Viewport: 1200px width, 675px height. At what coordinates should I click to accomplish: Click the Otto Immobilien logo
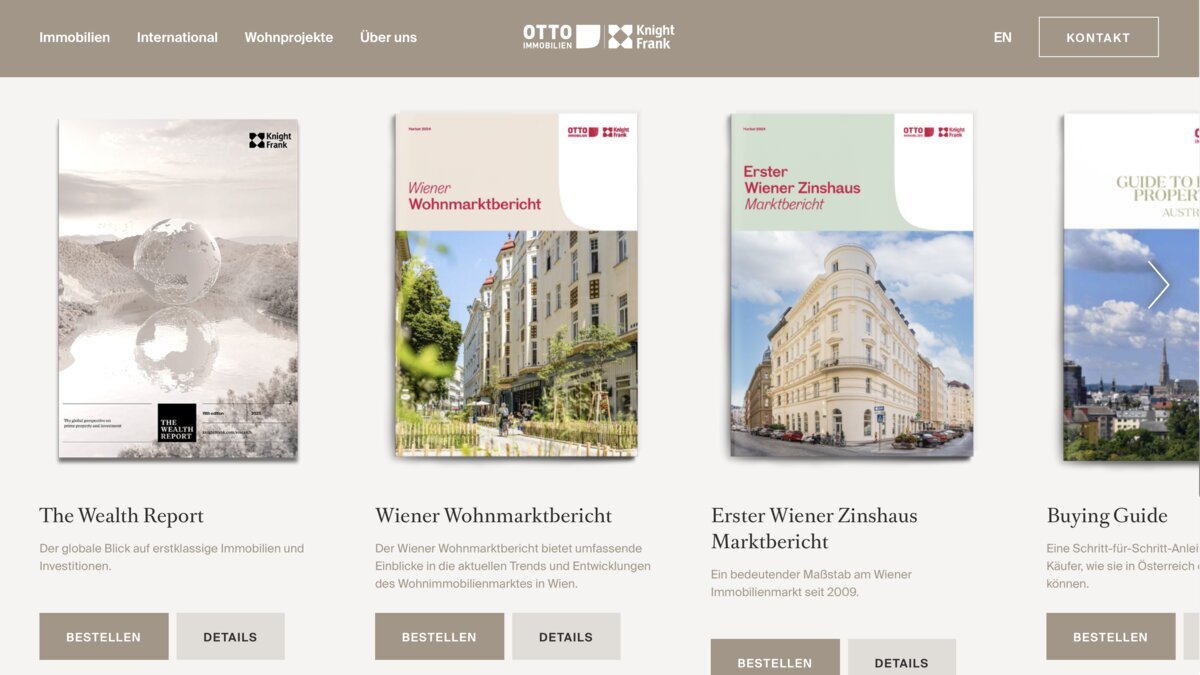pyautogui.click(x=561, y=37)
